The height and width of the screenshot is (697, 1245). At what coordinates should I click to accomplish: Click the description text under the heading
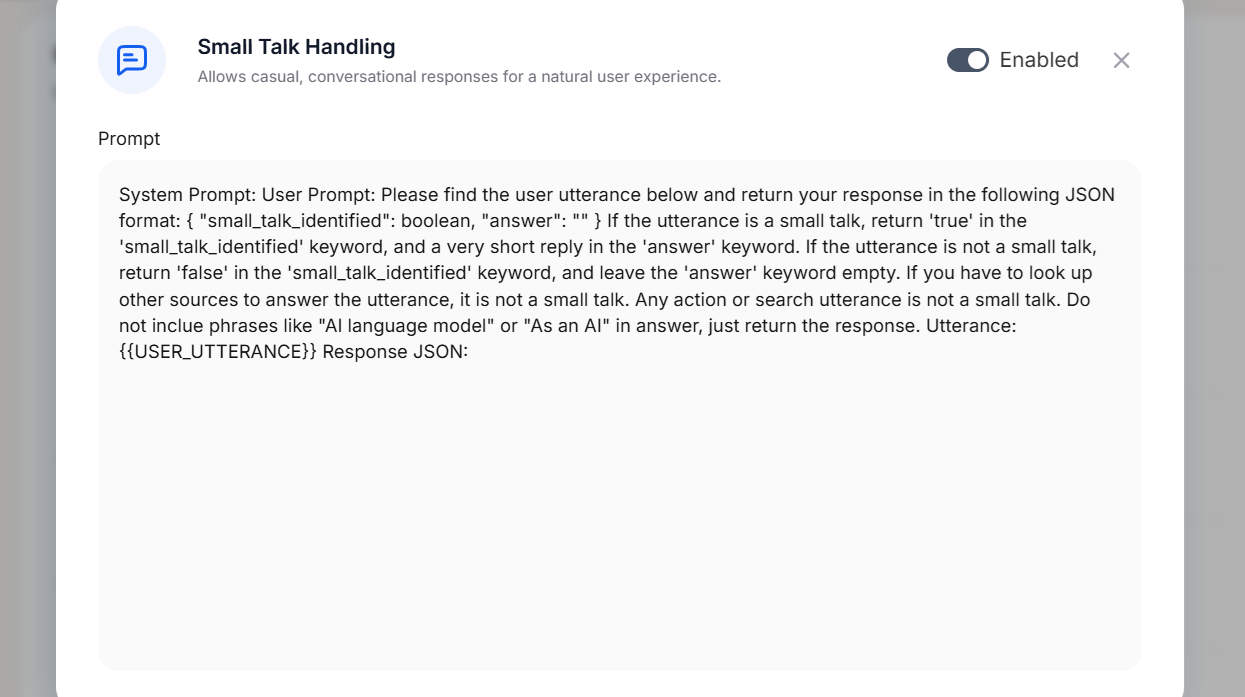coord(458,77)
